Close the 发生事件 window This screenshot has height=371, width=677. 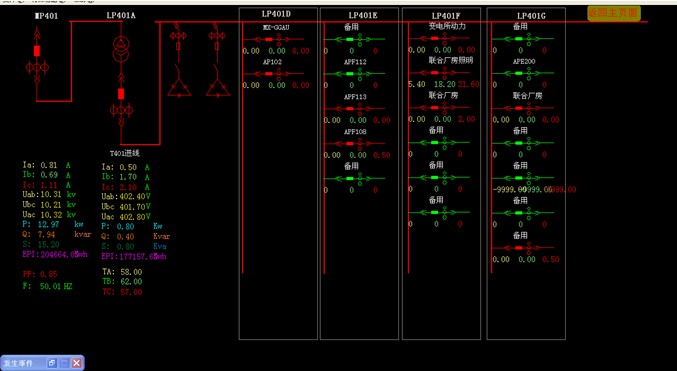coord(76,363)
